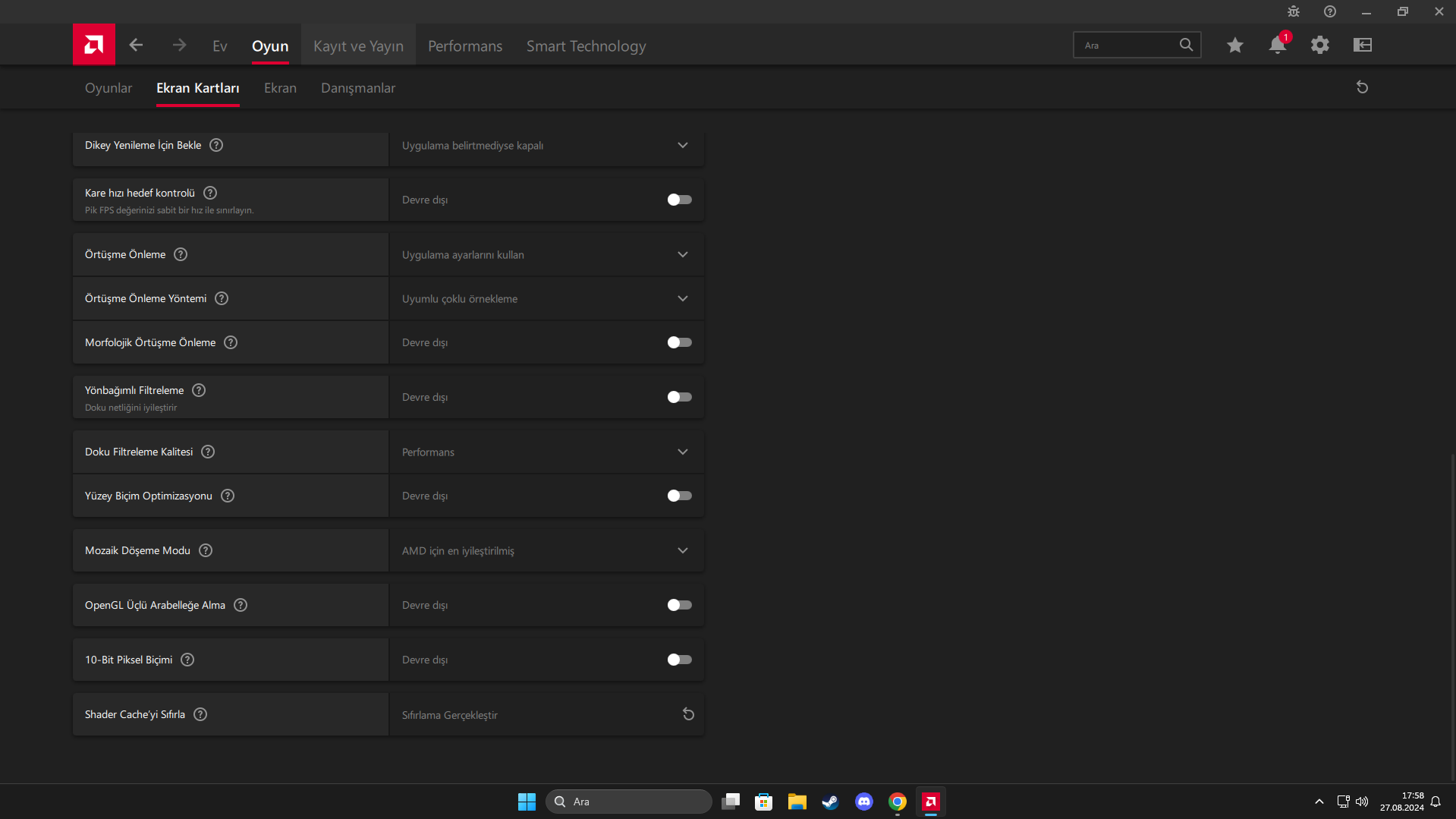Viewport: 1456px width, 819px height.
Task: Toggle Yüzey Biçim Optimizasyonu switch
Action: [679, 496]
